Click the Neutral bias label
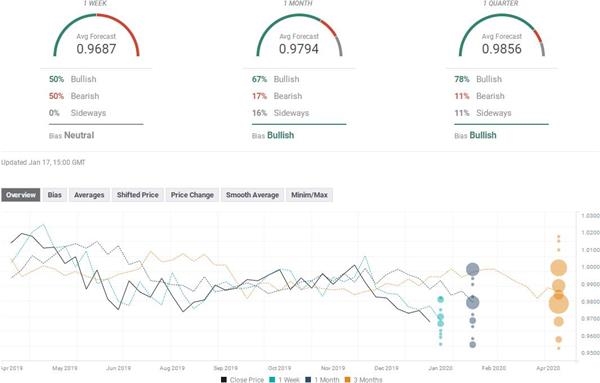Screen dimensions: 600x383 pyautogui.click(x=79, y=135)
